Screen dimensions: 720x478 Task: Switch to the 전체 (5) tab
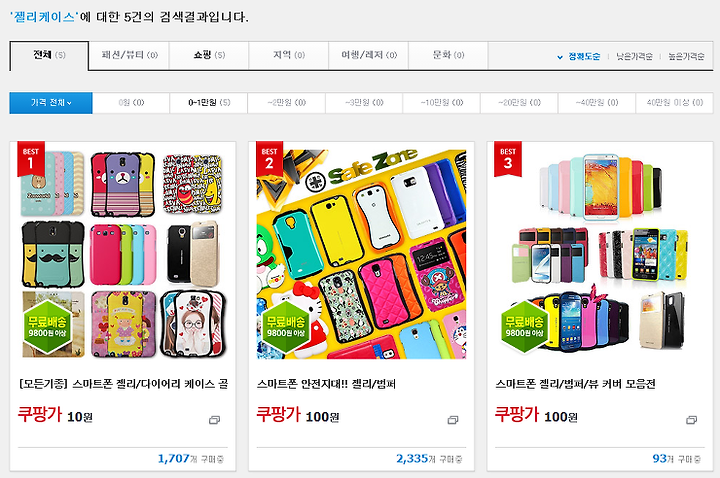pos(49,56)
